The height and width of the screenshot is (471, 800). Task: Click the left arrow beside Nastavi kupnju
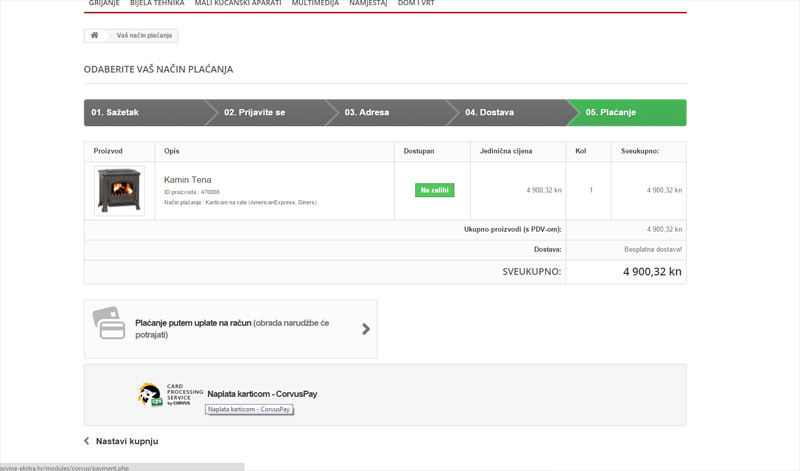pyautogui.click(x=87, y=441)
